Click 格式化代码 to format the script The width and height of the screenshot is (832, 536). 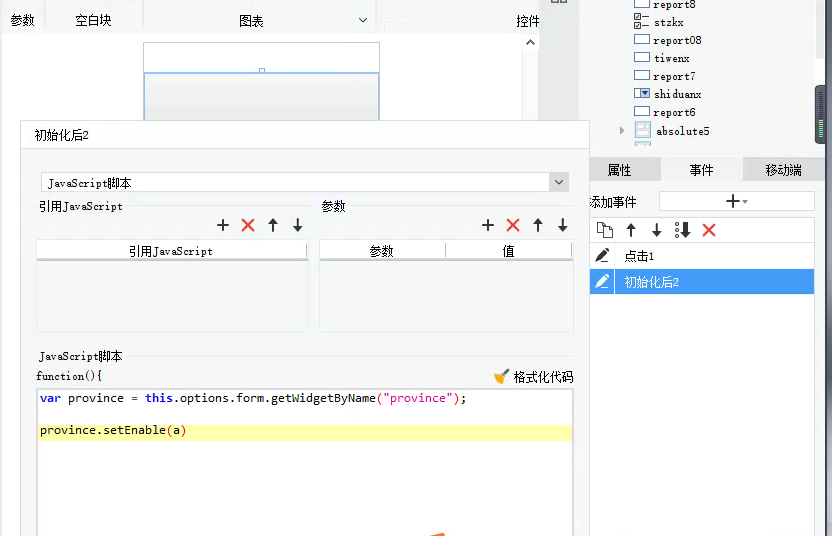tap(543, 377)
